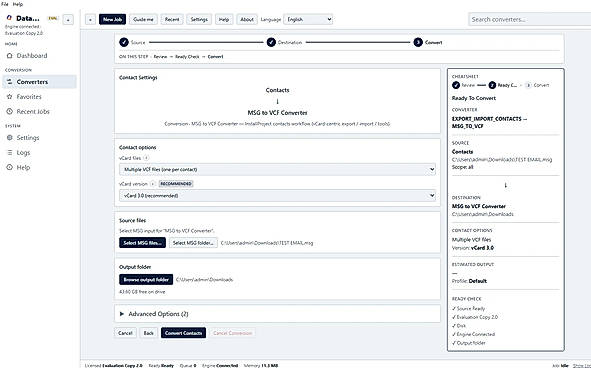
Task: Click the Source step checkmark circle
Action: (x=124, y=42)
